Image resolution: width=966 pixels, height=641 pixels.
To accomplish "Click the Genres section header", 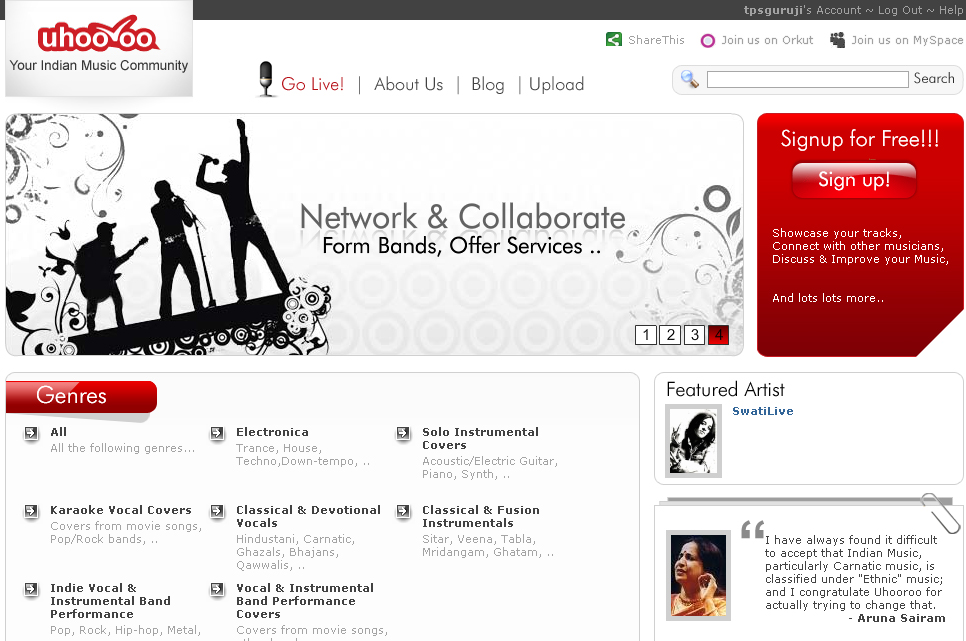I will [x=81, y=396].
